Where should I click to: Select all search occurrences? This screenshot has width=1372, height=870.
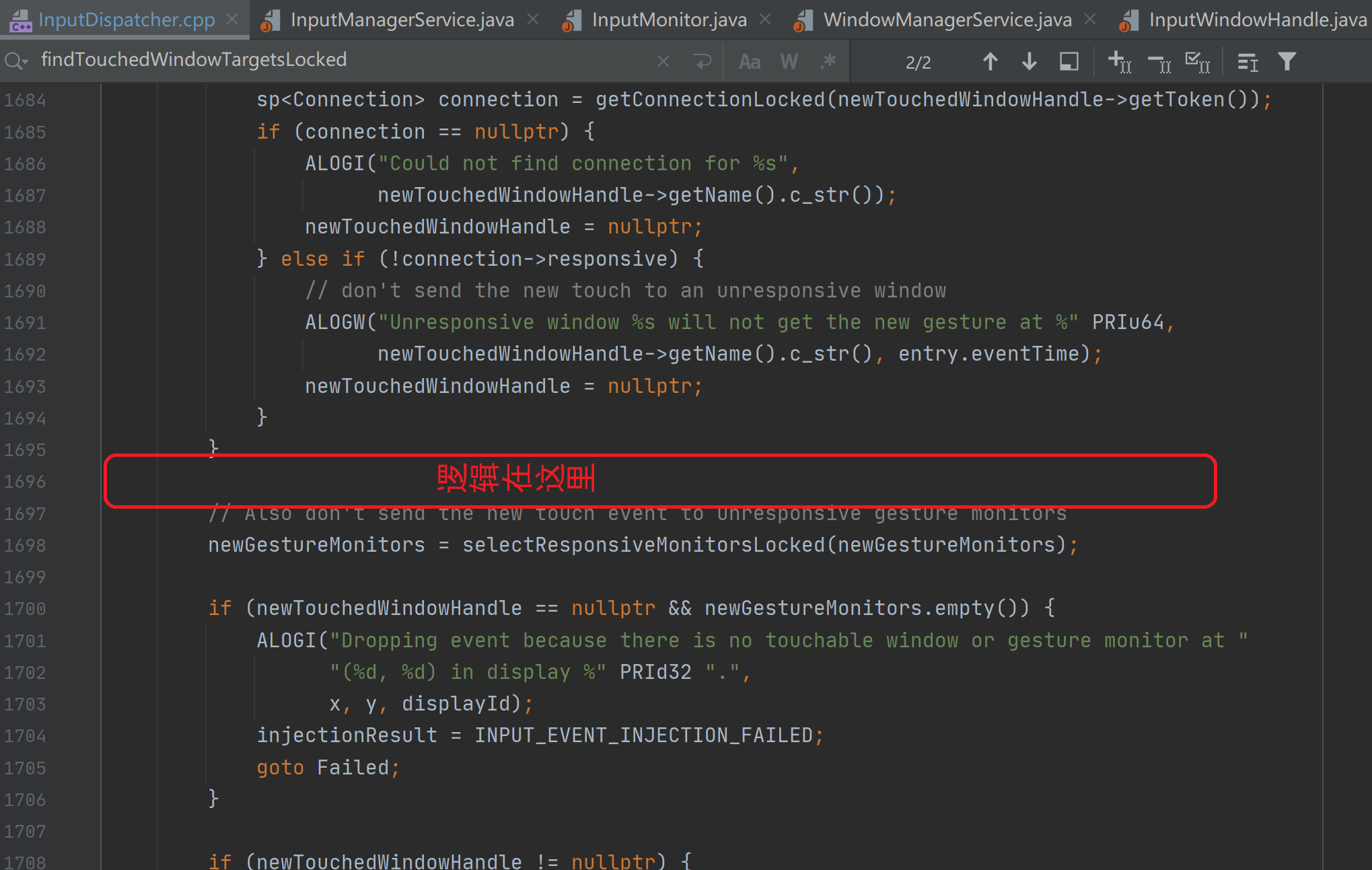coord(1197,62)
